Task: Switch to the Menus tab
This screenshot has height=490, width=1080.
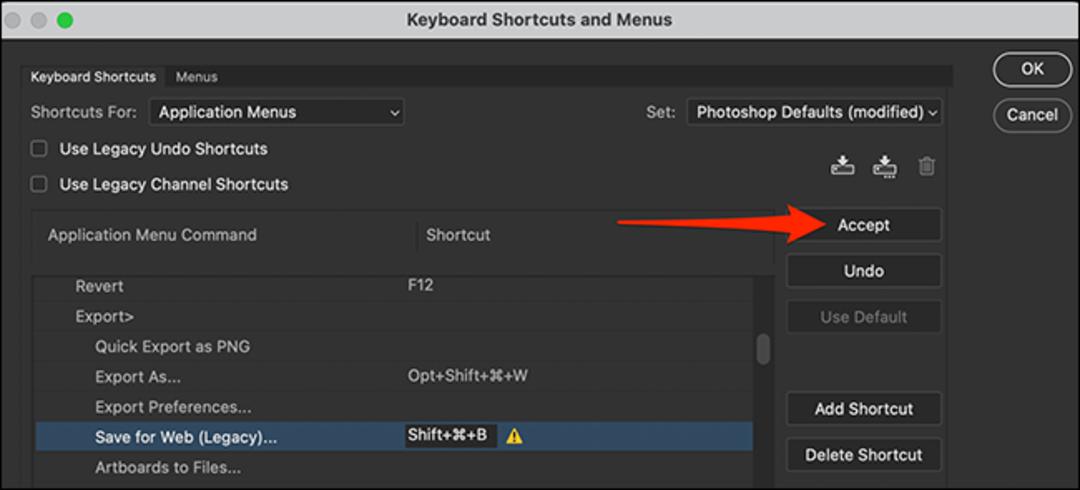Action: 196,77
